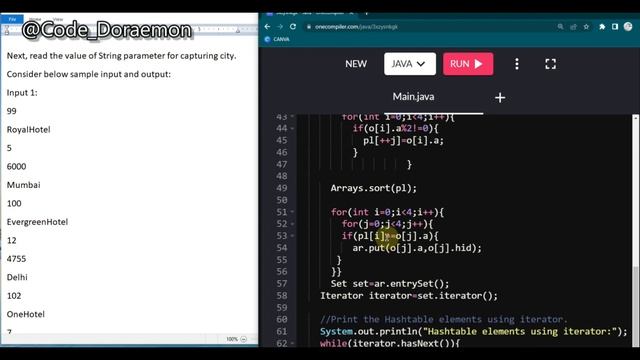Image resolution: width=640 pixels, height=360 pixels.
Task: Collapse code fold at line 53
Action: (293, 236)
